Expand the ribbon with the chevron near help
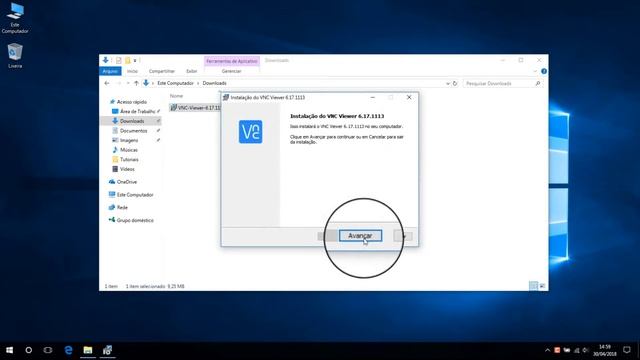This screenshot has height=360, width=640. (535, 71)
